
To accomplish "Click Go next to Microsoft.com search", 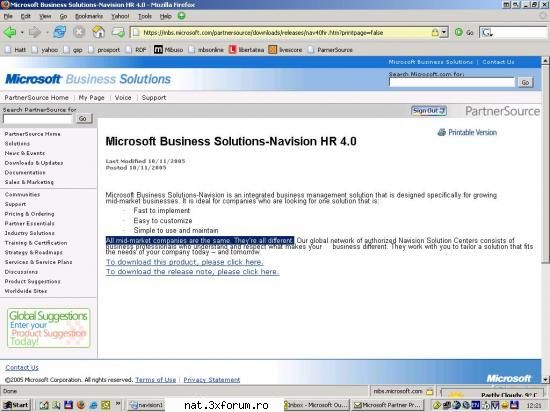I will [x=525, y=82].
